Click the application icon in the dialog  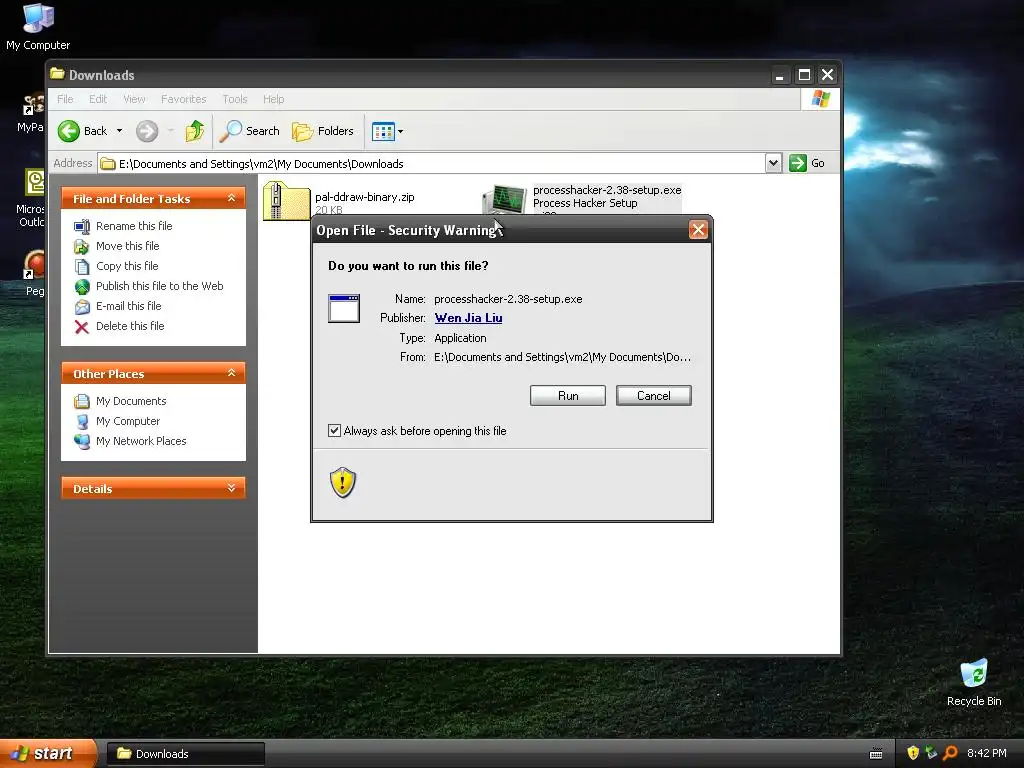click(344, 308)
